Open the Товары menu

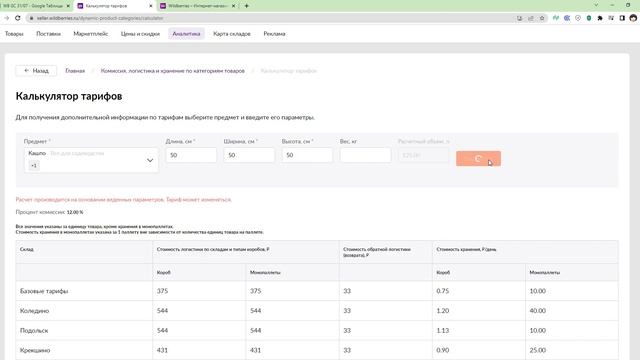[x=14, y=34]
